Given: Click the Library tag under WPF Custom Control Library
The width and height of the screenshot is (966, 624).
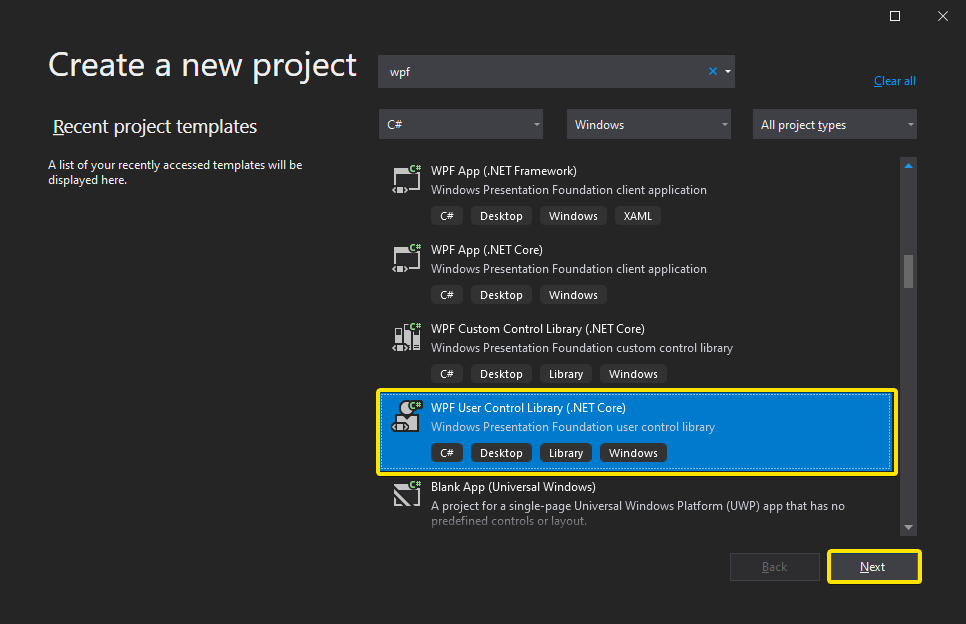Looking at the screenshot, I should [x=566, y=373].
